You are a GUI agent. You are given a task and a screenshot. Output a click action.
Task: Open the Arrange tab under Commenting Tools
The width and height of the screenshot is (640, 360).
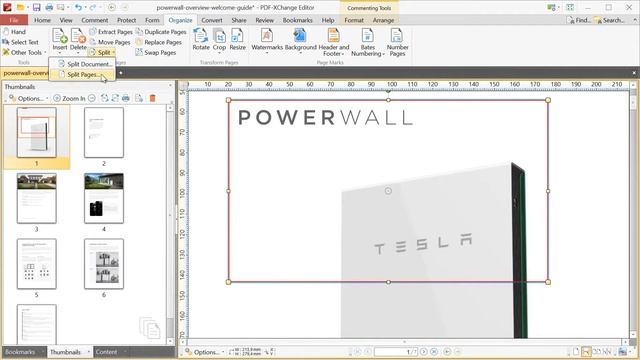coord(383,20)
